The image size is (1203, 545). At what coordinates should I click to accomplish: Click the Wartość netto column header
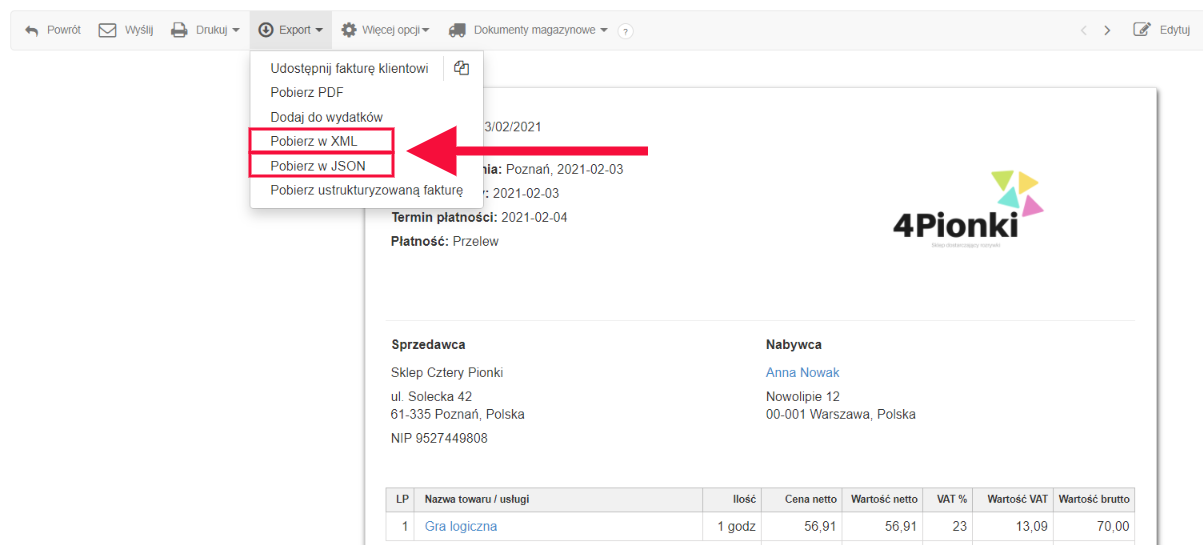click(x=884, y=499)
